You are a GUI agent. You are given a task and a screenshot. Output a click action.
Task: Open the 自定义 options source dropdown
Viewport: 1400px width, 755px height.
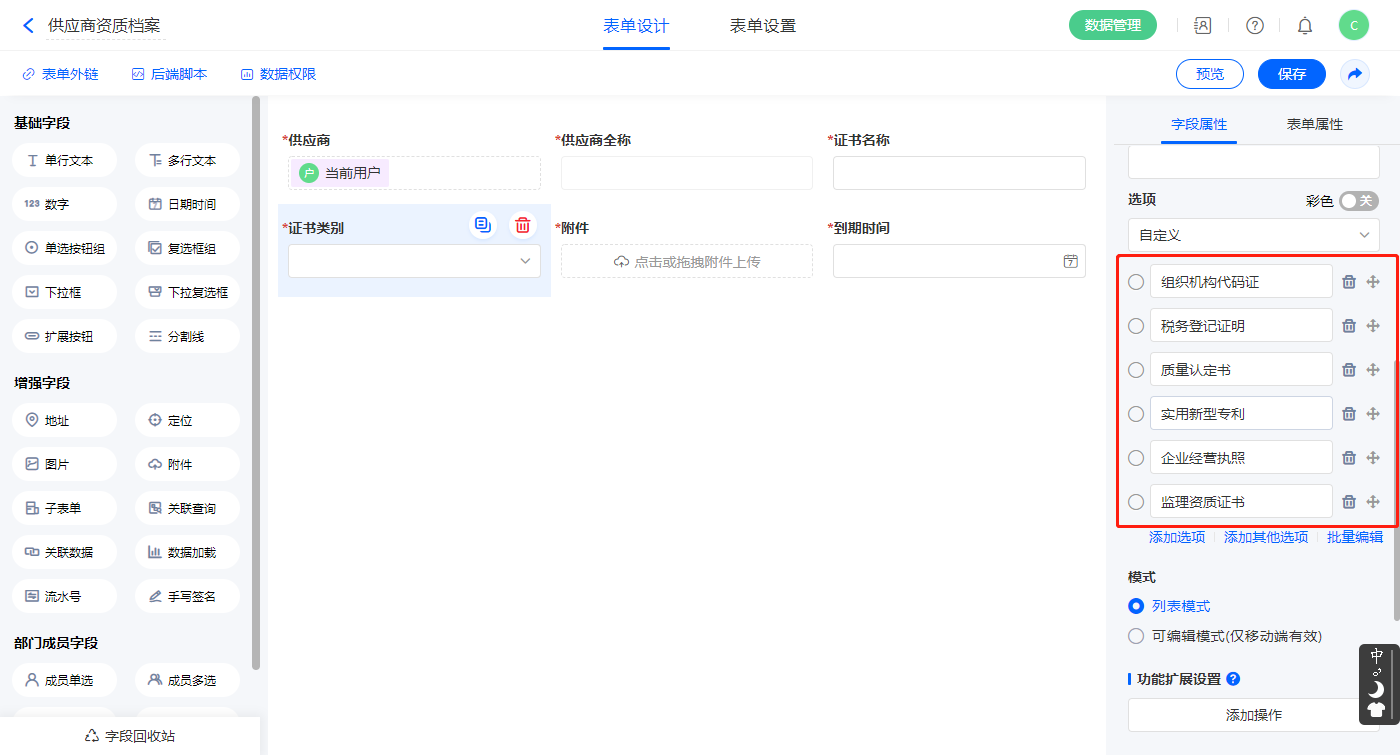click(x=1253, y=235)
